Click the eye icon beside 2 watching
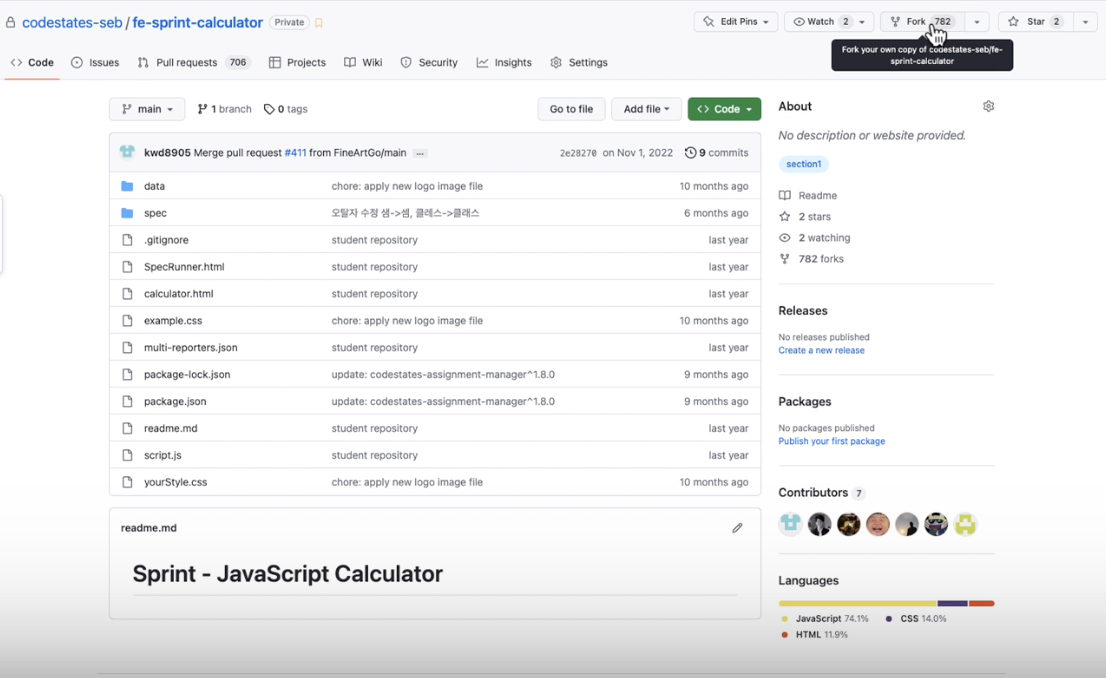The width and height of the screenshot is (1106, 678). coord(784,238)
